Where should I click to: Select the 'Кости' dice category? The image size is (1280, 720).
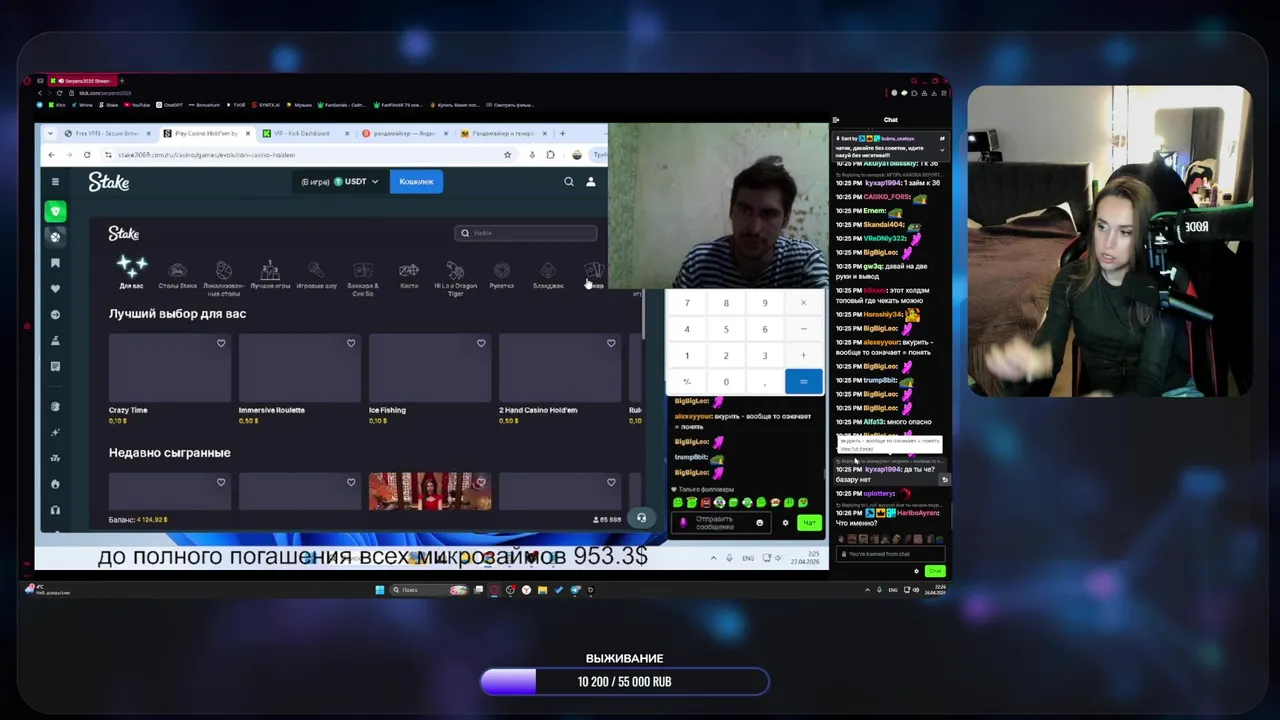pos(409,275)
